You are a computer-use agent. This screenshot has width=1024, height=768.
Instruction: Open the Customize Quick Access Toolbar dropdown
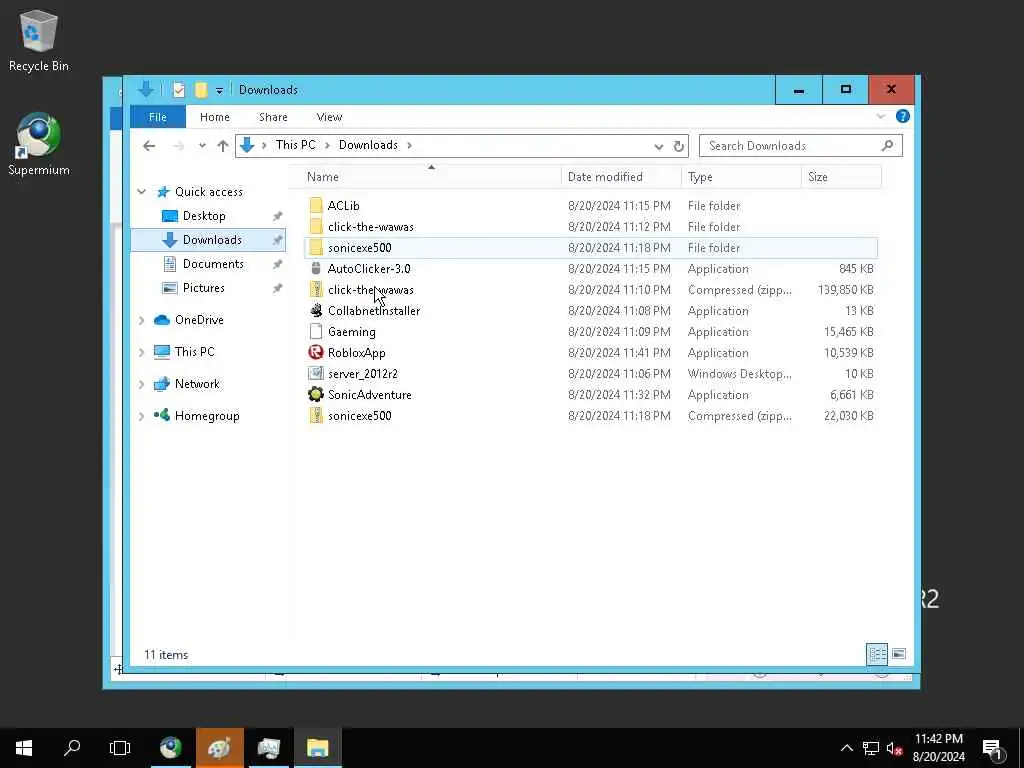pos(219,90)
